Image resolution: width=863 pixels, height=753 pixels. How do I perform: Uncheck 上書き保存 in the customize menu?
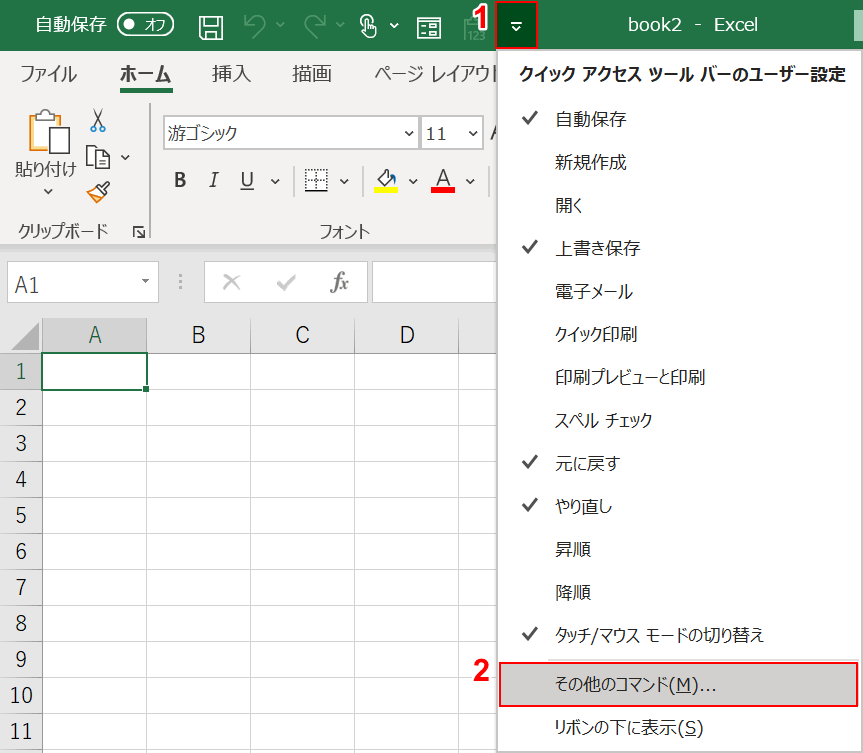(x=597, y=248)
